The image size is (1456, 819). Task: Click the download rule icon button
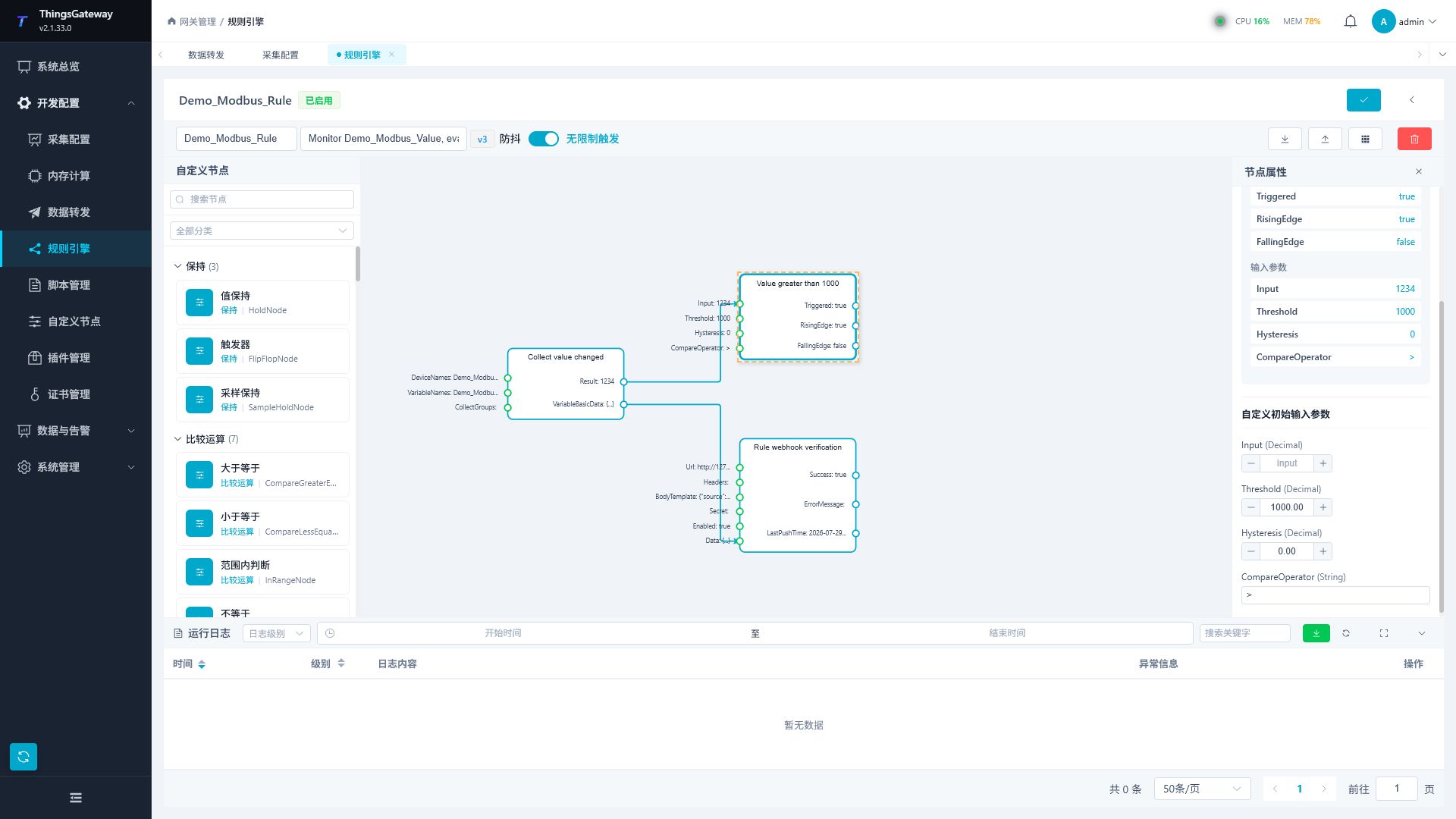pyautogui.click(x=1285, y=139)
